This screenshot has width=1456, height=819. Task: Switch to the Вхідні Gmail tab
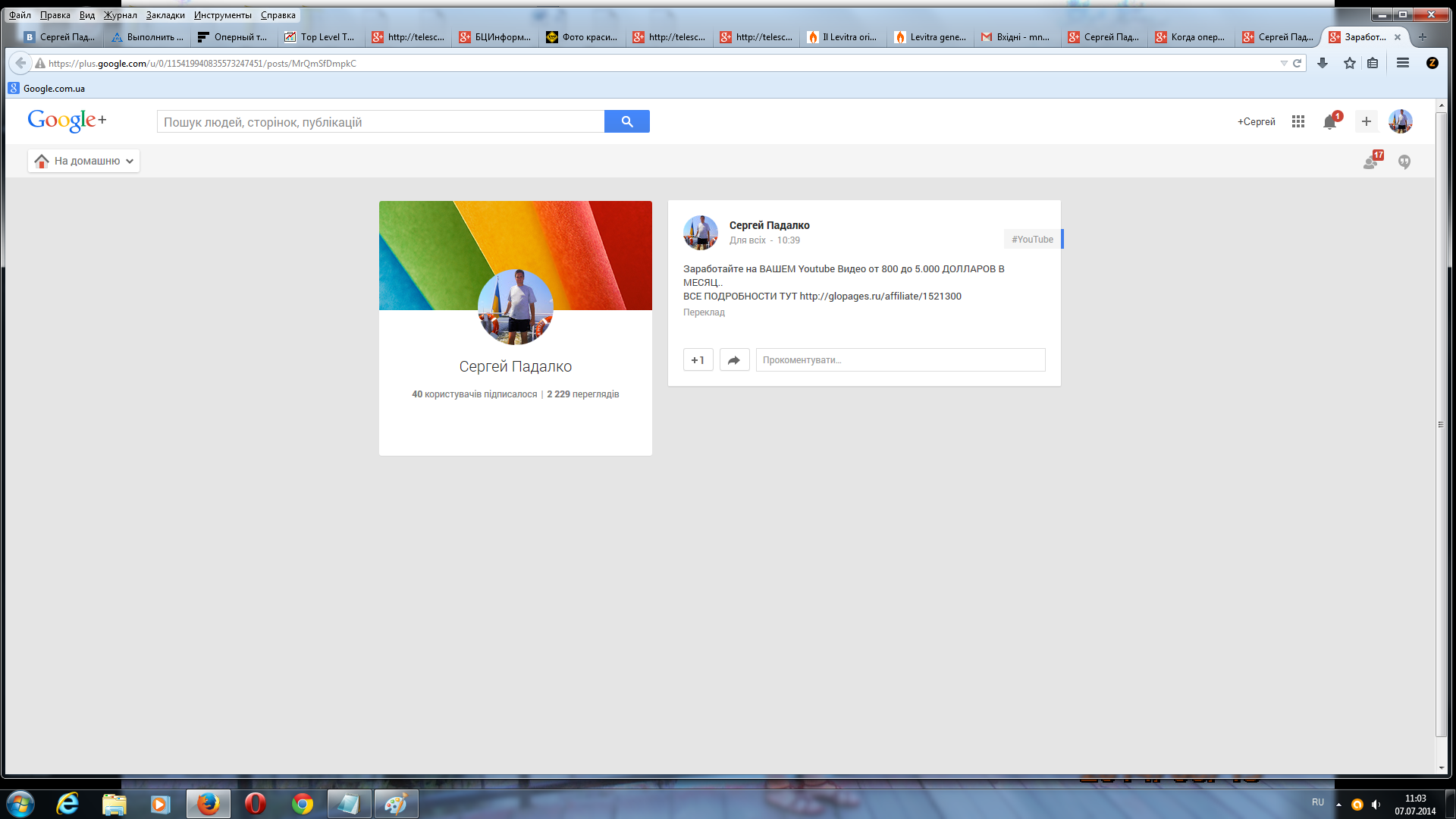point(1016,36)
